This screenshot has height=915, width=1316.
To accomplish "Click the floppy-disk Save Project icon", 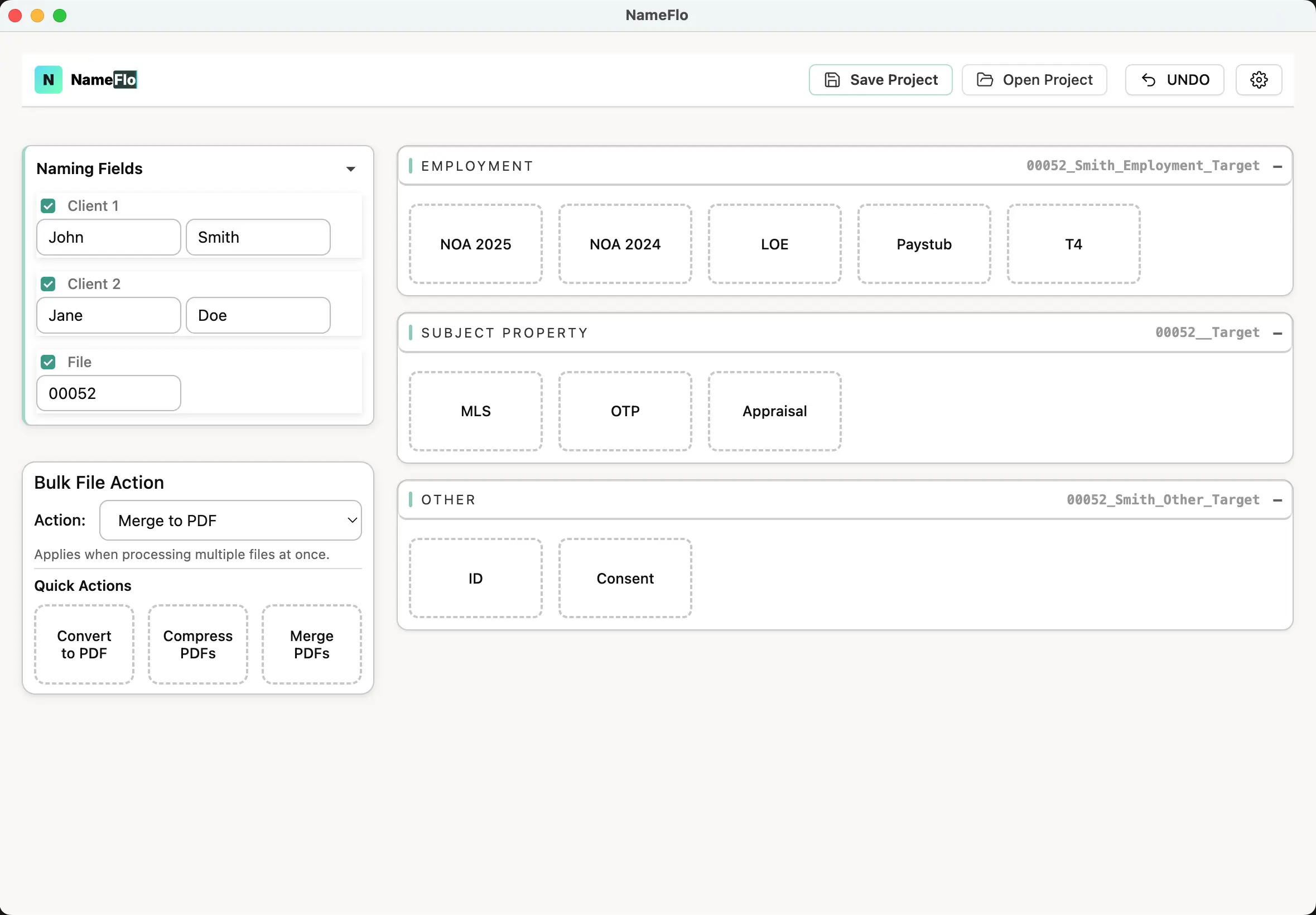I will tap(832, 80).
